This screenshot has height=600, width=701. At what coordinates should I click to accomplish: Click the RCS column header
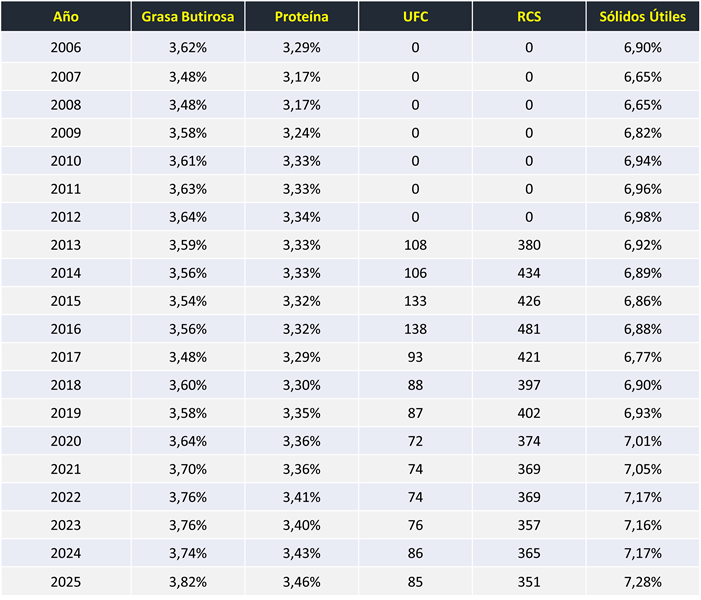point(528,17)
